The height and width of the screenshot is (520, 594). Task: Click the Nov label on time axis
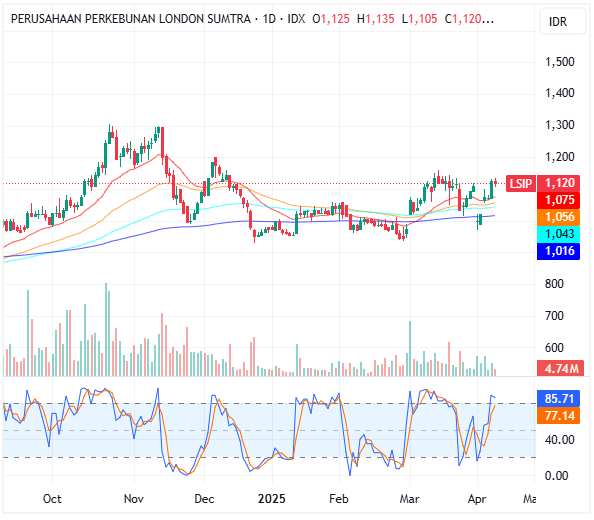(134, 499)
